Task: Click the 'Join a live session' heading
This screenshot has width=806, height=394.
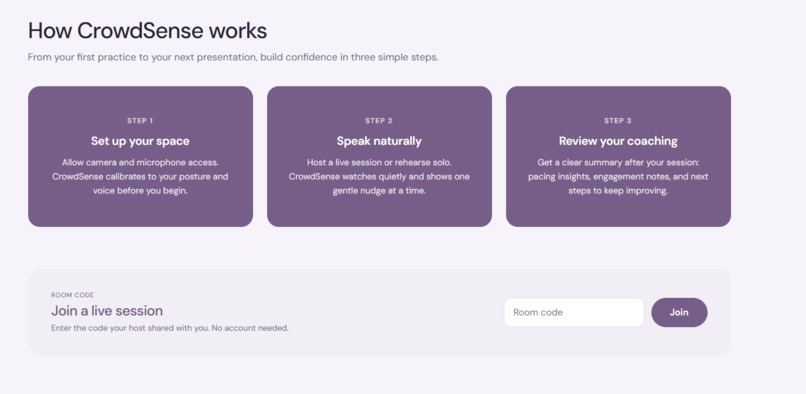Action: click(x=107, y=311)
